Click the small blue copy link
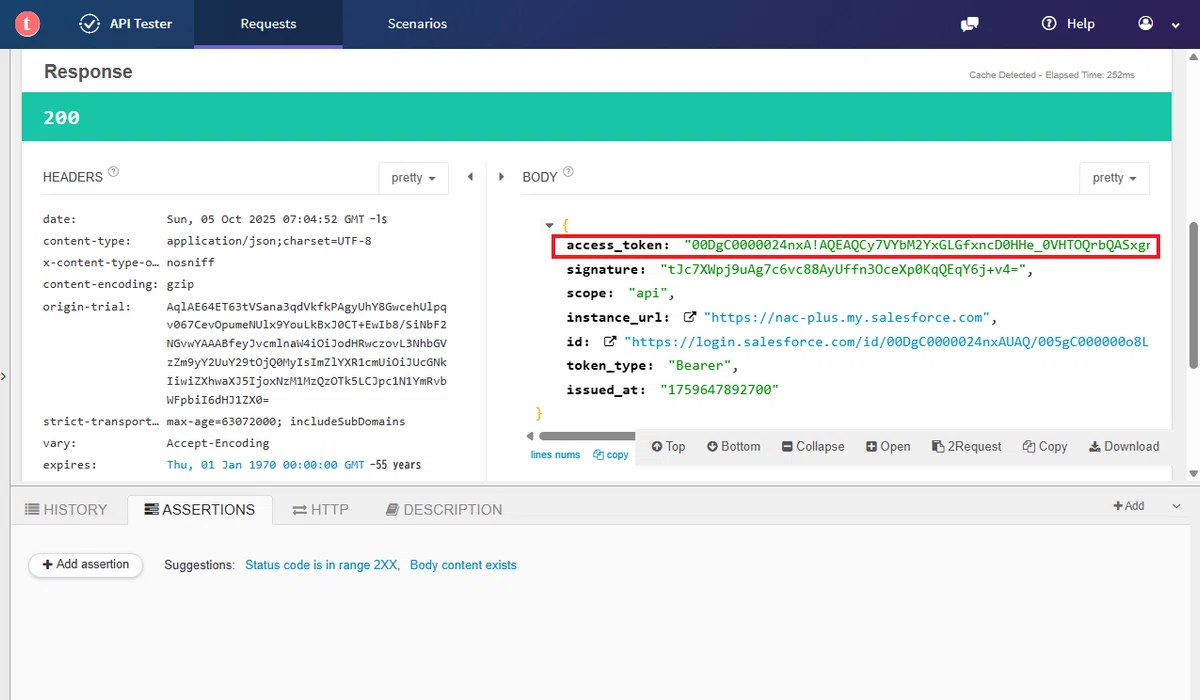Viewport: 1200px width, 700px height. [611, 455]
